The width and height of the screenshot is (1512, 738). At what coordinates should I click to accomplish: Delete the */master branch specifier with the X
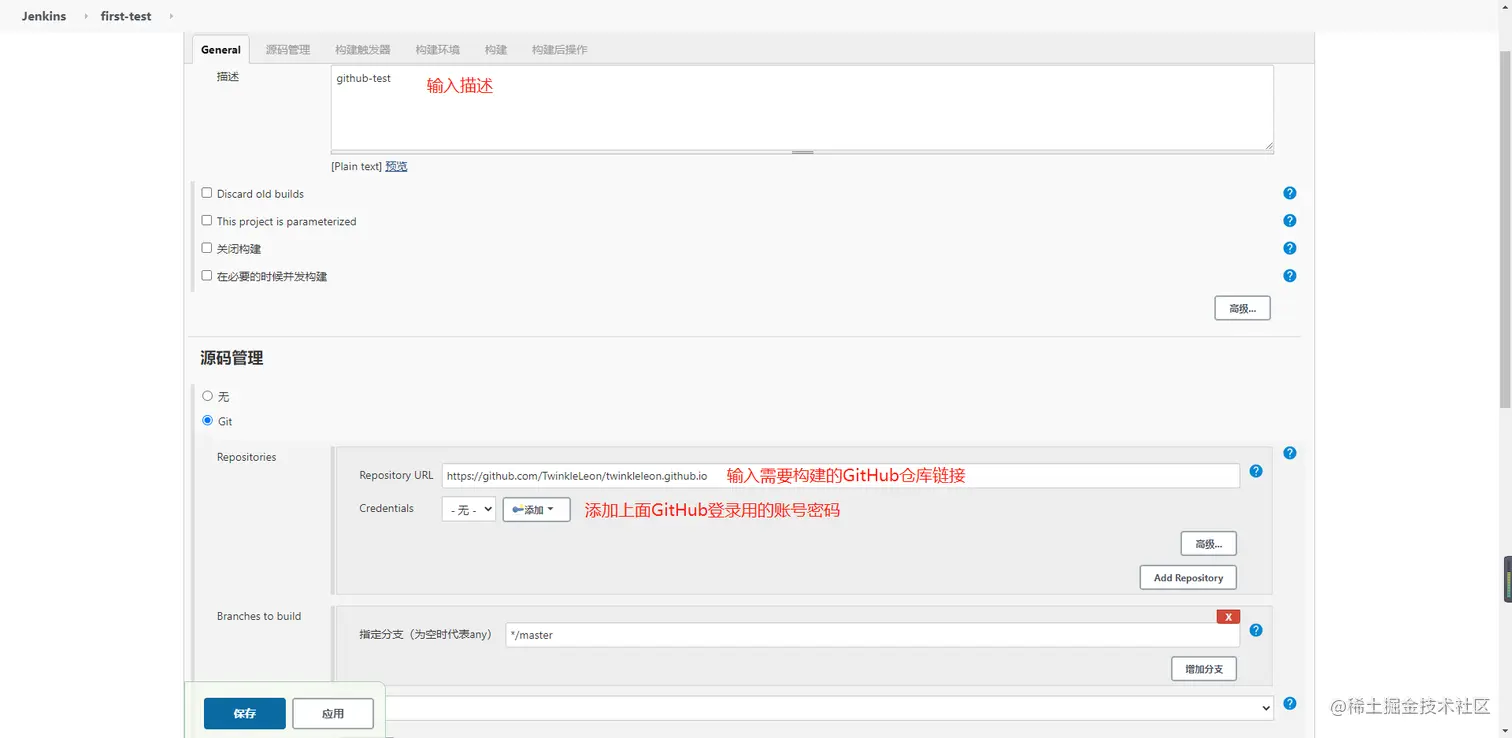pos(1227,616)
